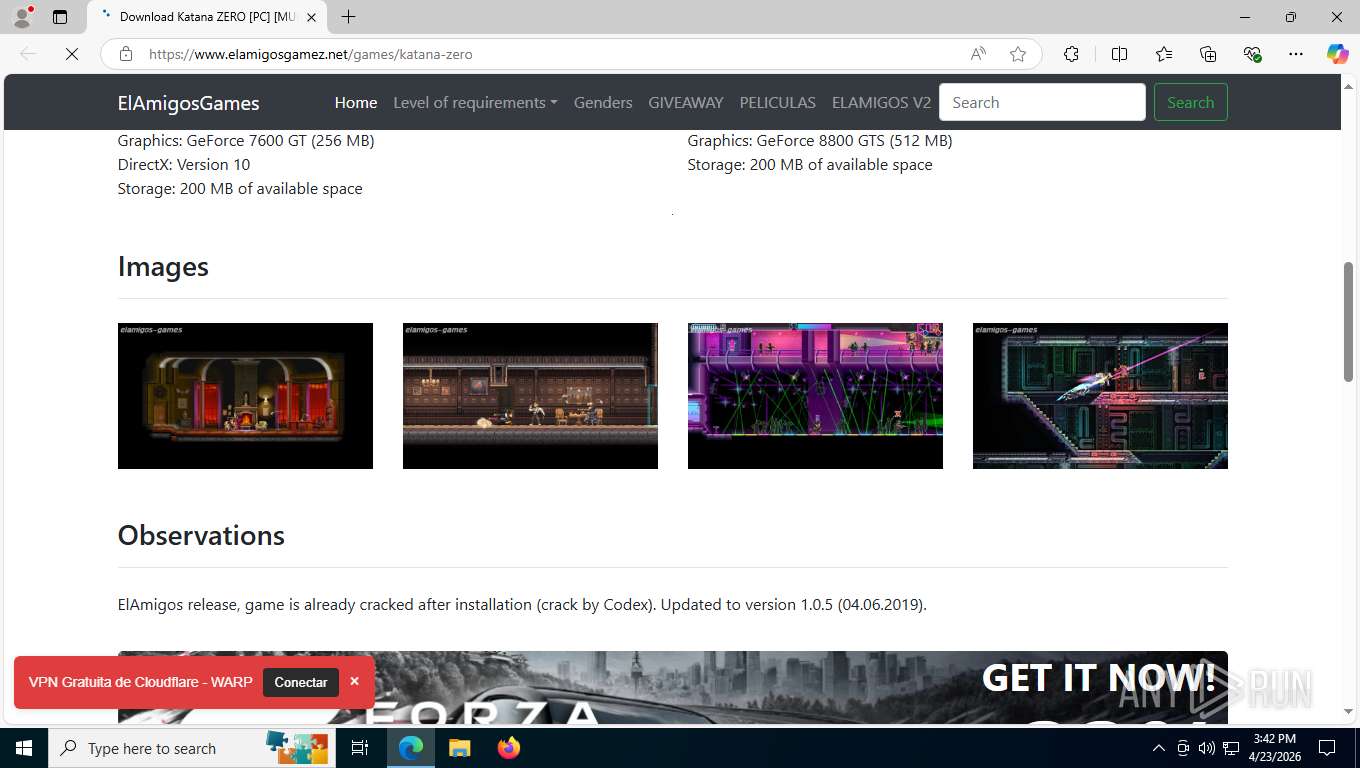Click the page vertical scrollbar thumb

tap(1348, 321)
